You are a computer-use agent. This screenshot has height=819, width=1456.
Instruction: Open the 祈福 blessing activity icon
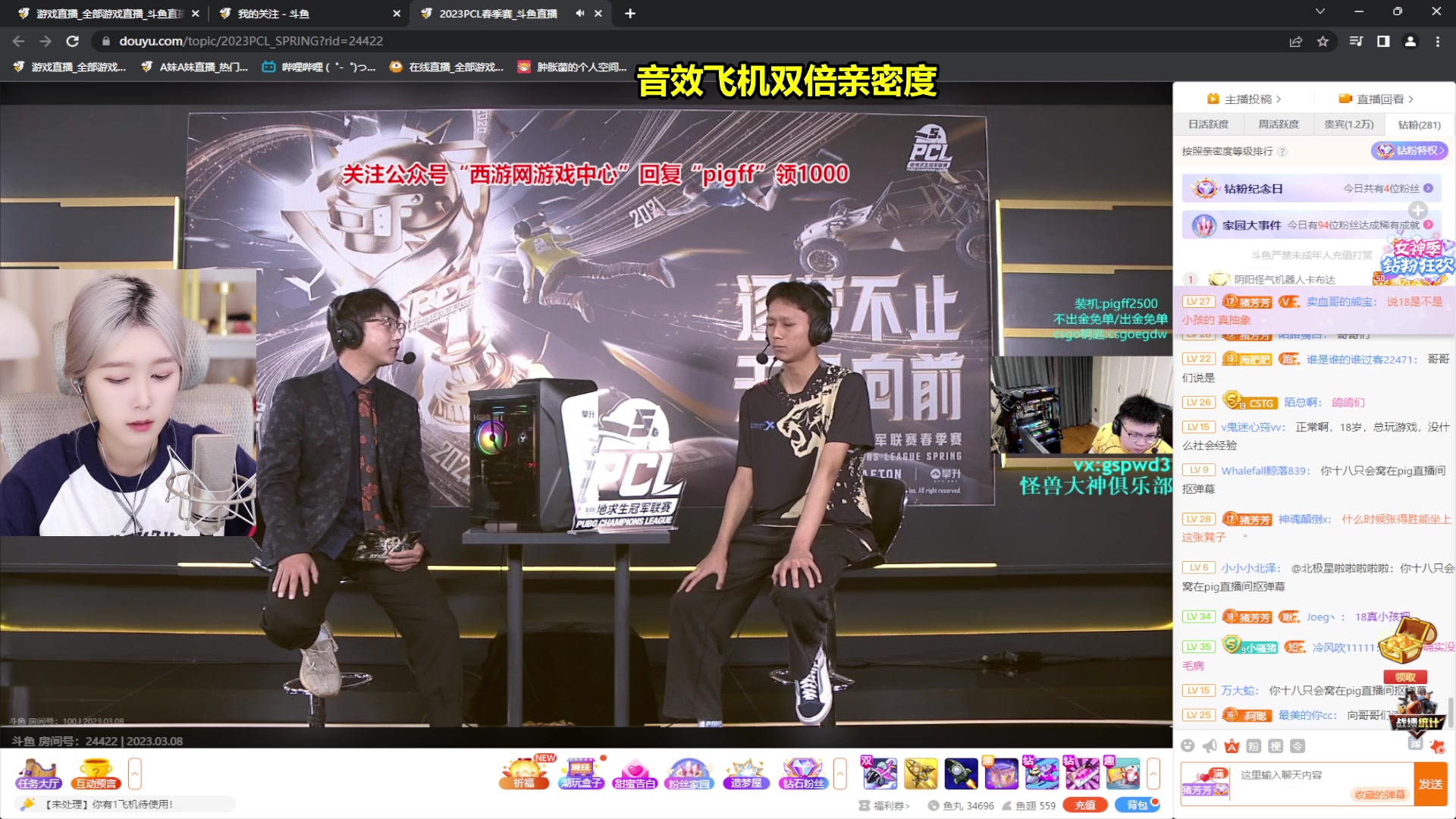point(525,773)
